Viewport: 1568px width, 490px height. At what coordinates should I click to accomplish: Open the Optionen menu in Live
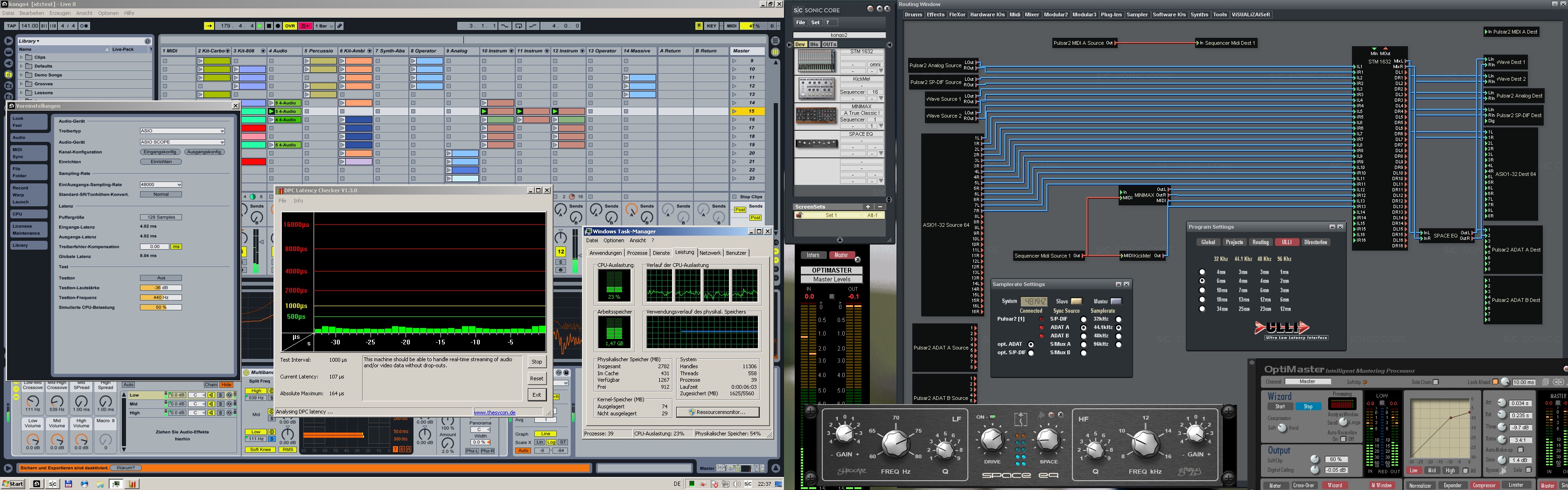tap(108, 13)
